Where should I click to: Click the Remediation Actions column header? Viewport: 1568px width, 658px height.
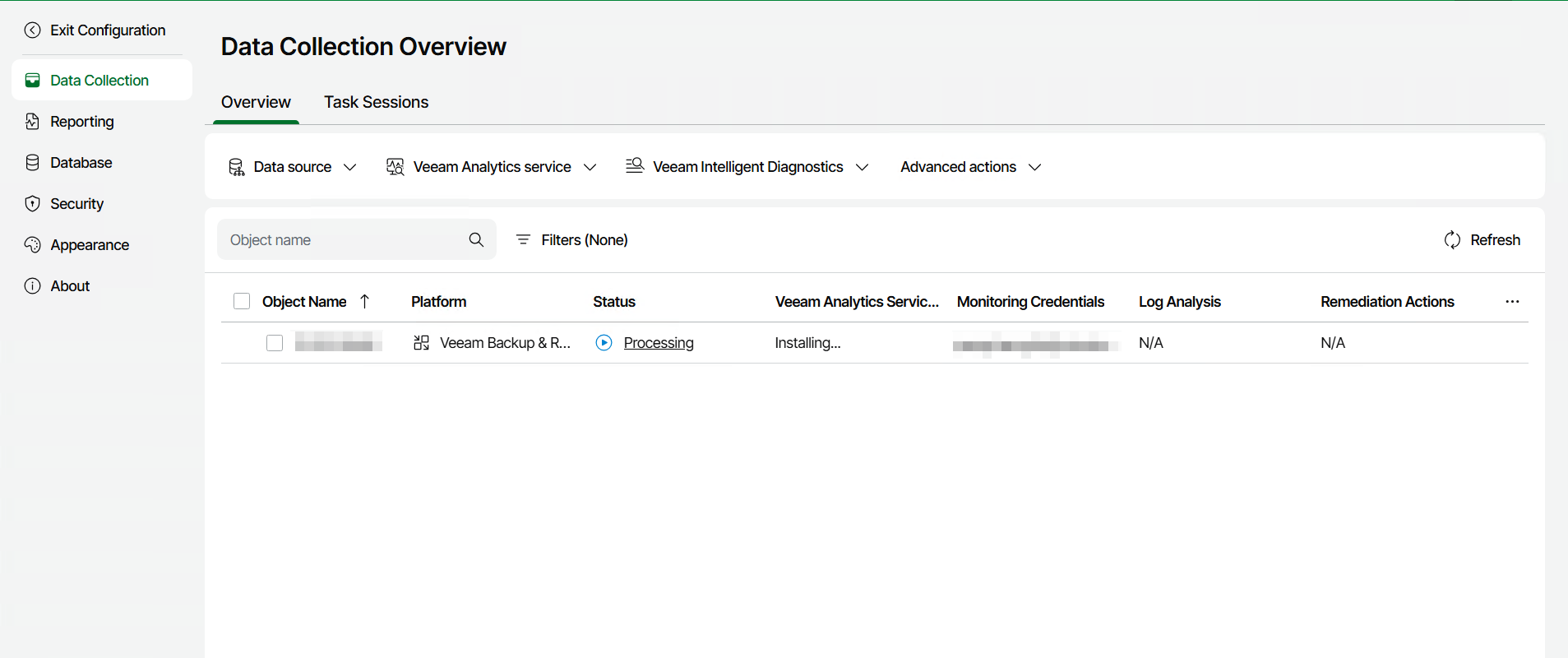(x=1387, y=302)
